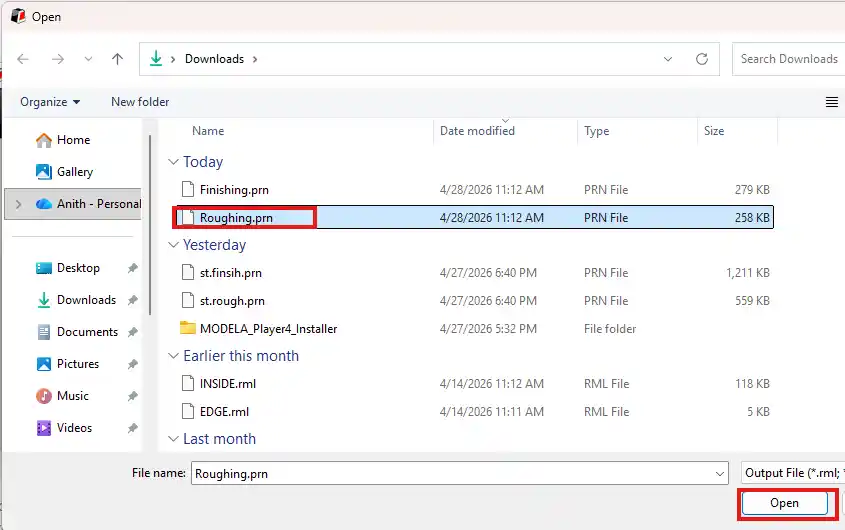845x530 pixels.
Task: Click the st.rough.prn file icon
Action: pos(188,300)
